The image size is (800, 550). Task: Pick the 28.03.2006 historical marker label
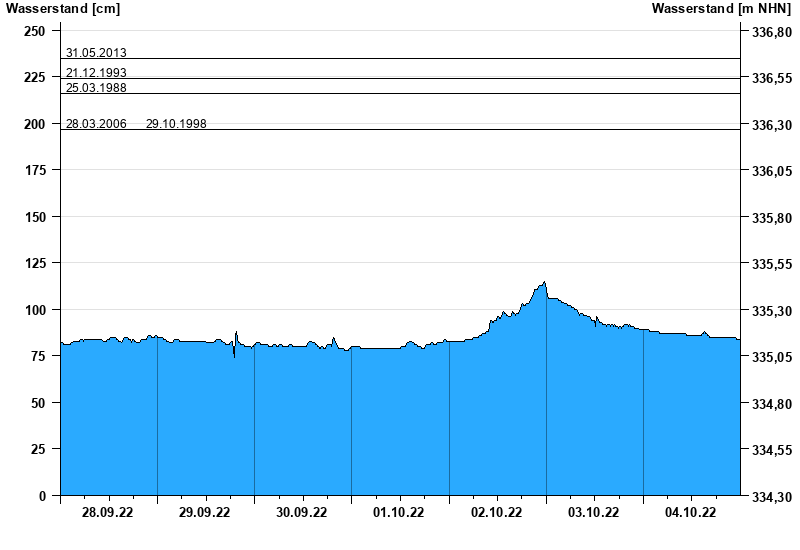tap(96, 124)
